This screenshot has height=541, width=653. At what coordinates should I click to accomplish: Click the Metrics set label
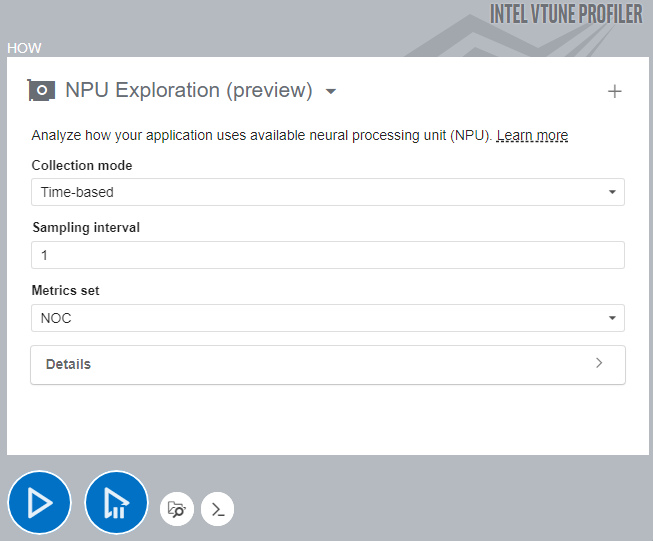65,290
